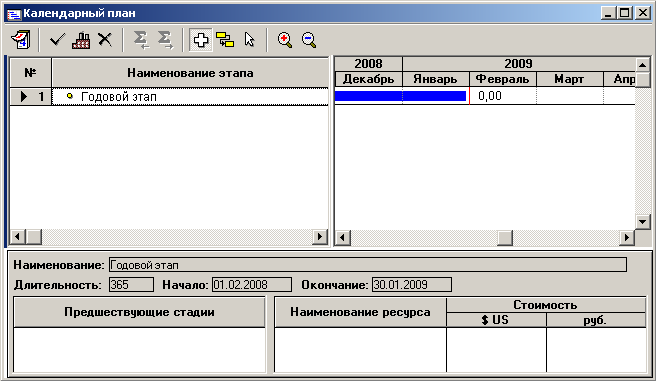Select the arrow pointer tool
The image size is (656, 381).
tap(249, 40)
